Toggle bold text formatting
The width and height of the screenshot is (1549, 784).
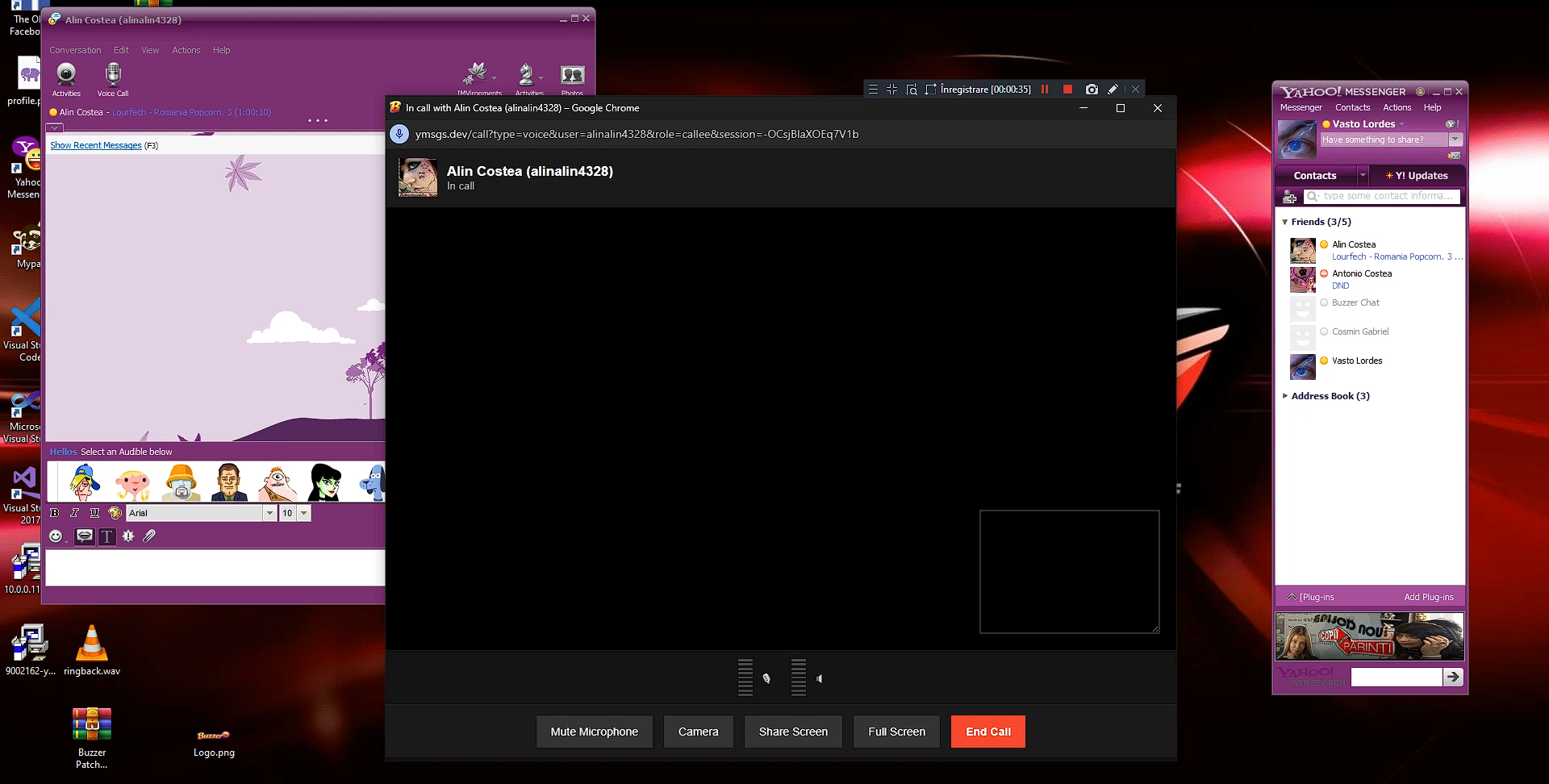(x=54, y=513)
